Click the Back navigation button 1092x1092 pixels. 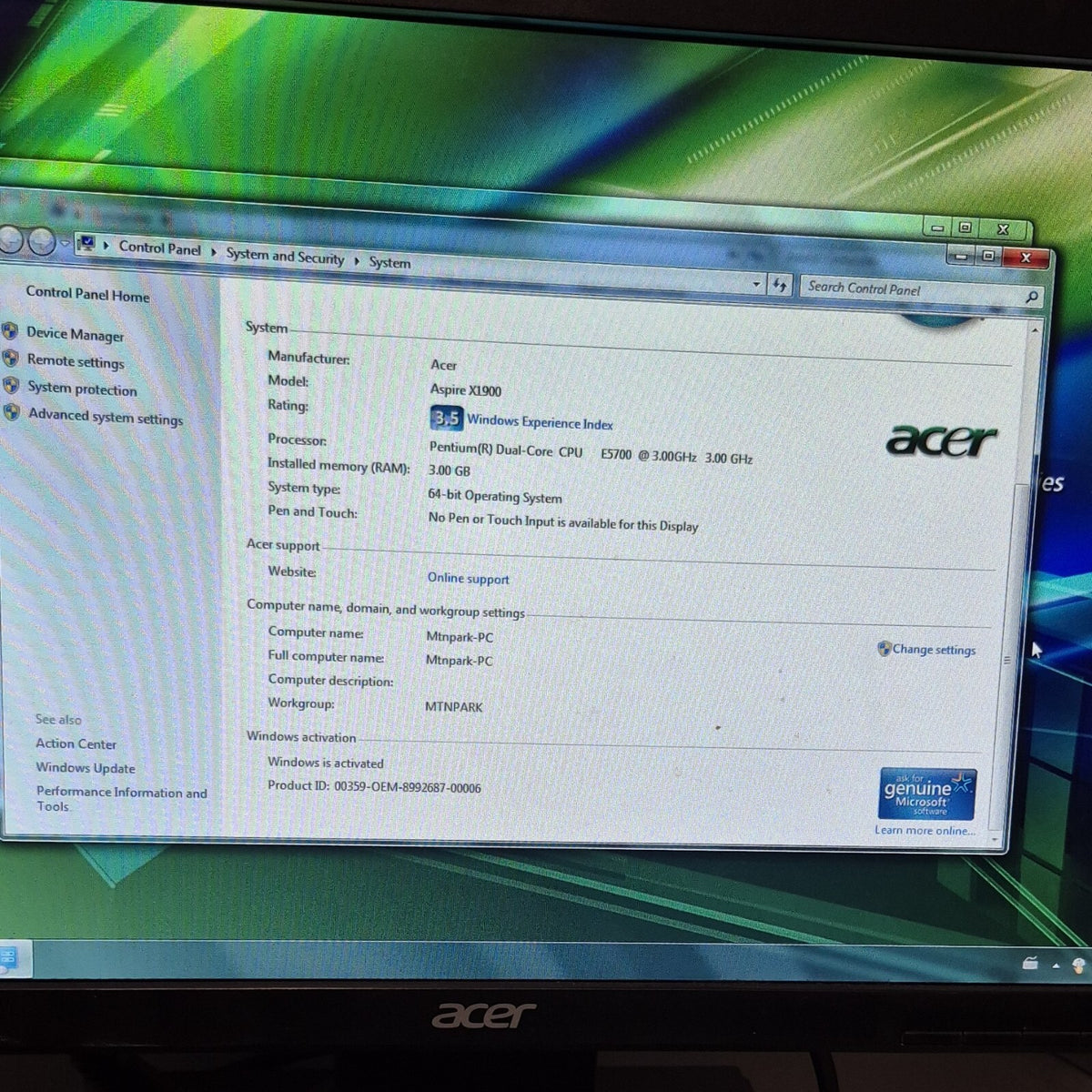pyautogui.click(x=10, y=239)
